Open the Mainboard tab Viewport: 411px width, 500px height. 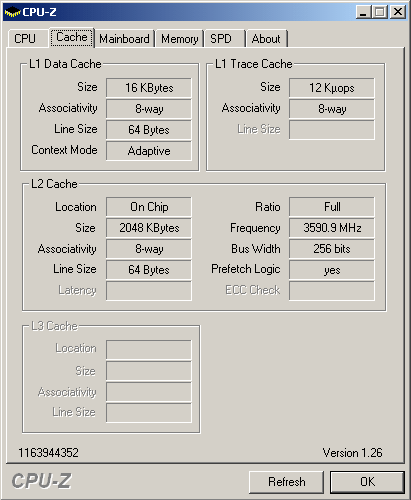point(124,39)
